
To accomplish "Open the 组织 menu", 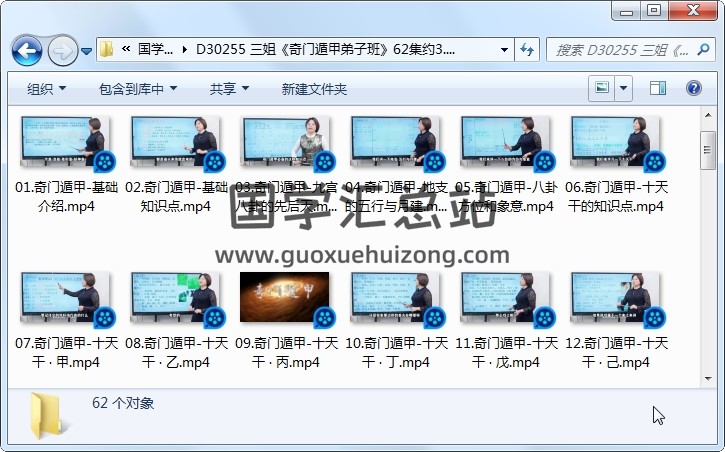I will point(46,89).
